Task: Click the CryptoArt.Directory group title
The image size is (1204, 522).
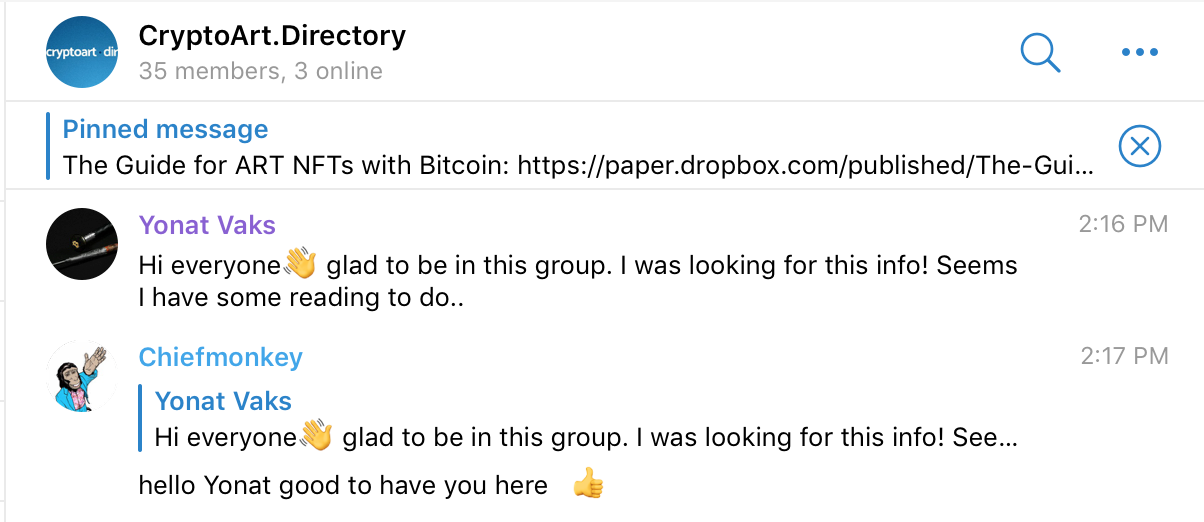Action: pyautogui.click(x=272, y=36)
